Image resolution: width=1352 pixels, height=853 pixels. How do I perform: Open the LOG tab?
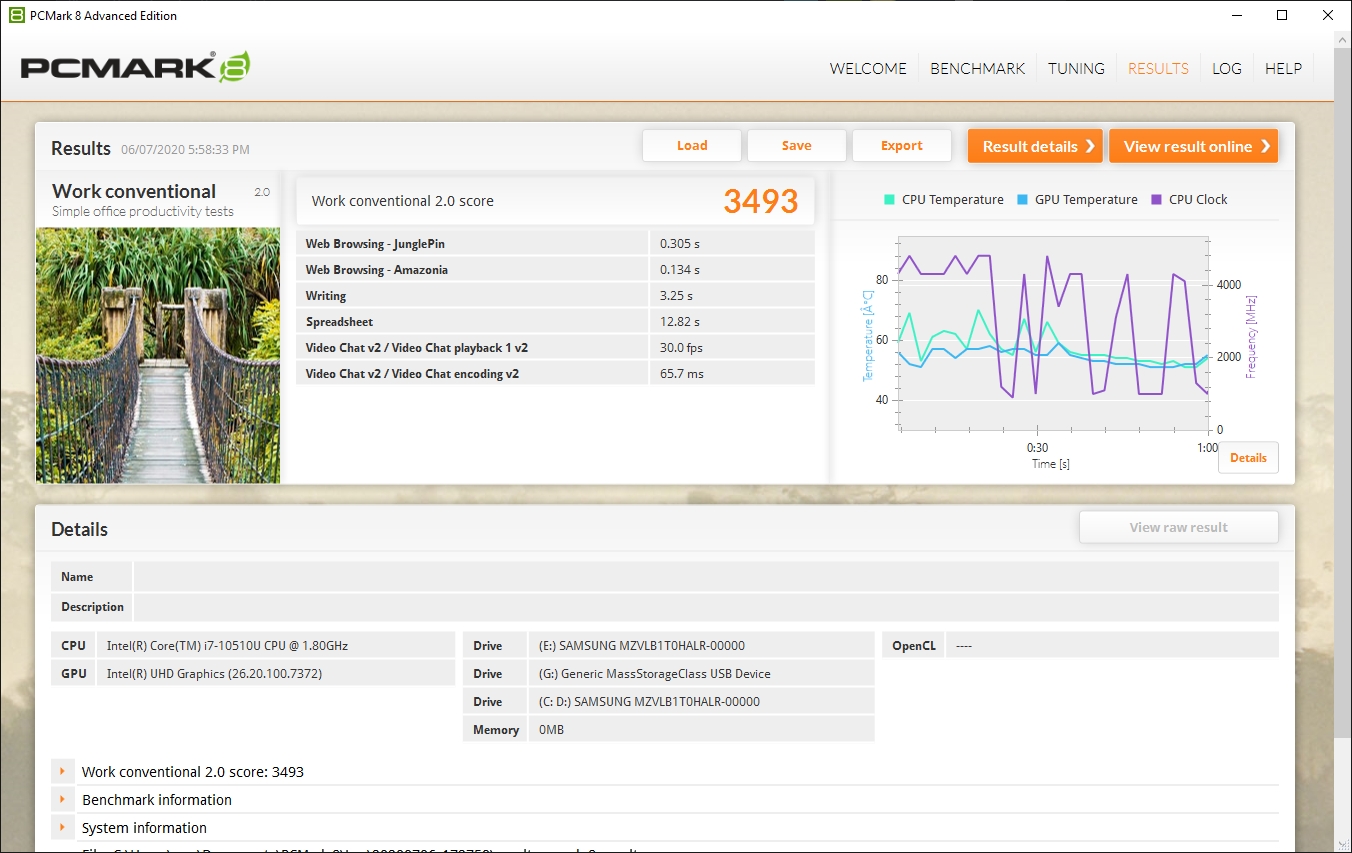(x=1226, y=69)
